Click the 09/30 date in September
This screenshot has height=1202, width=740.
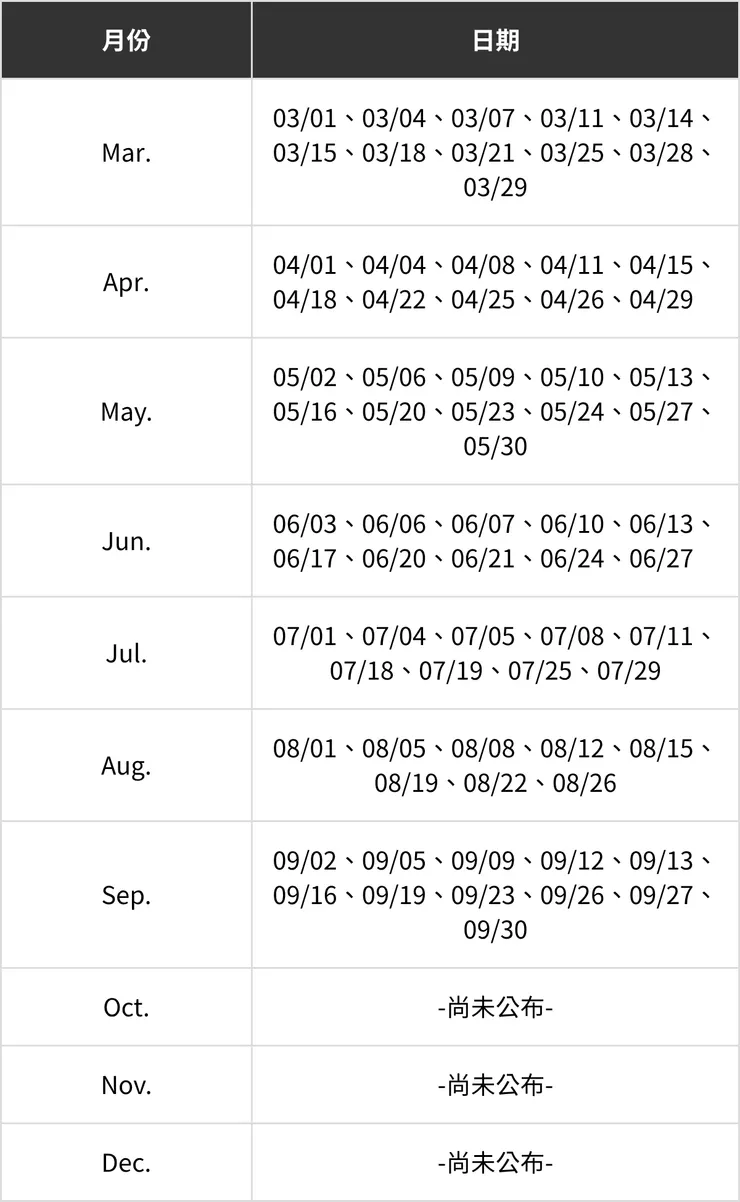[x=495, y=929]
